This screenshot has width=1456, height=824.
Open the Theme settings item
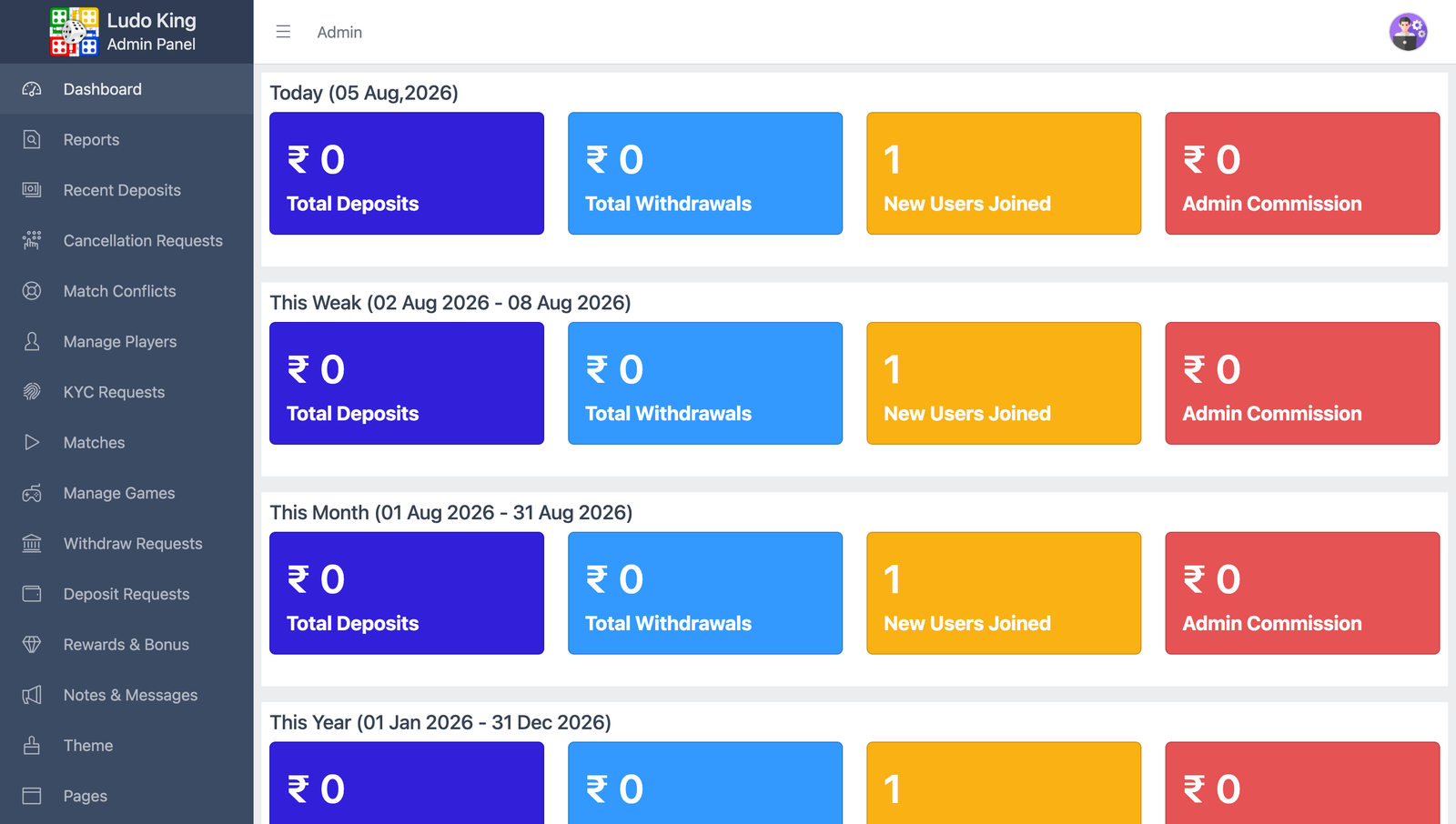(126, 745)
